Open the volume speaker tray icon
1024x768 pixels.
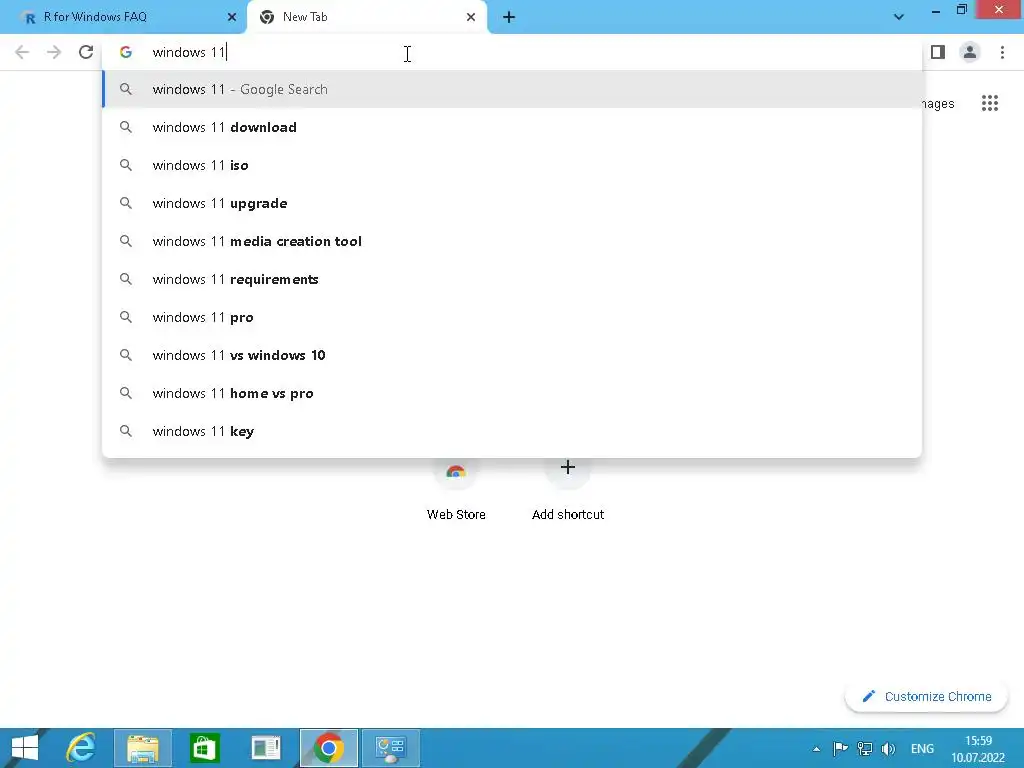(888, 749)
